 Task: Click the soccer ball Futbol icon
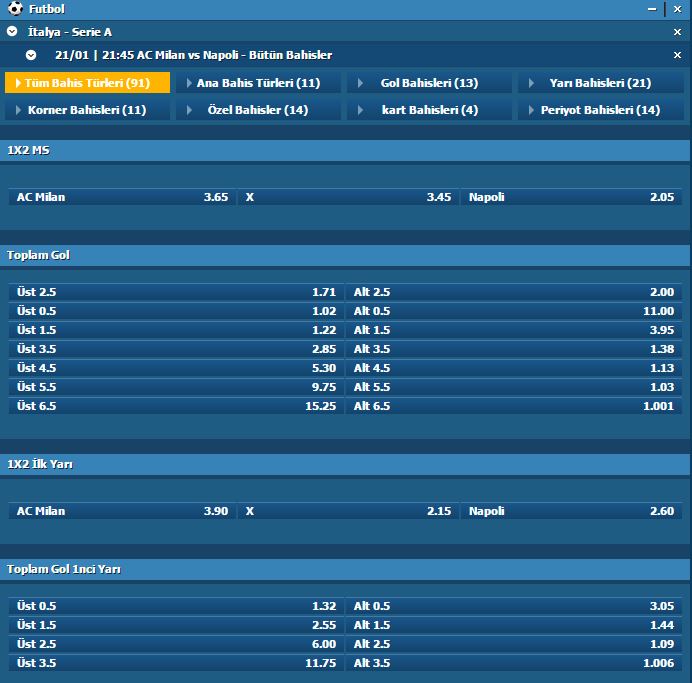click(15, 8)
